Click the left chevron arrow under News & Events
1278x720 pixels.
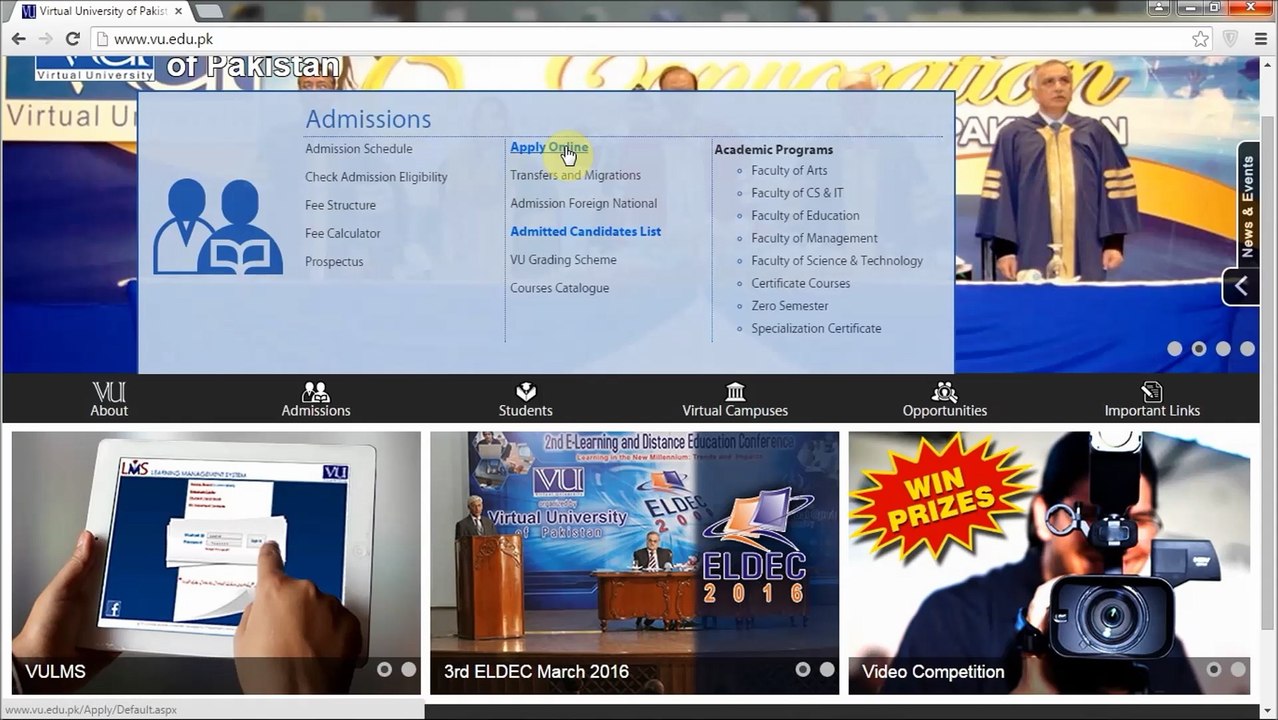coord(1241,287)
